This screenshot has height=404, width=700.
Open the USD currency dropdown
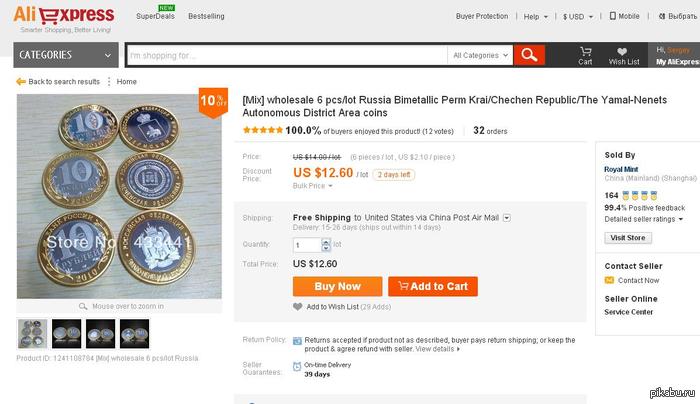[x=578, y=16]
